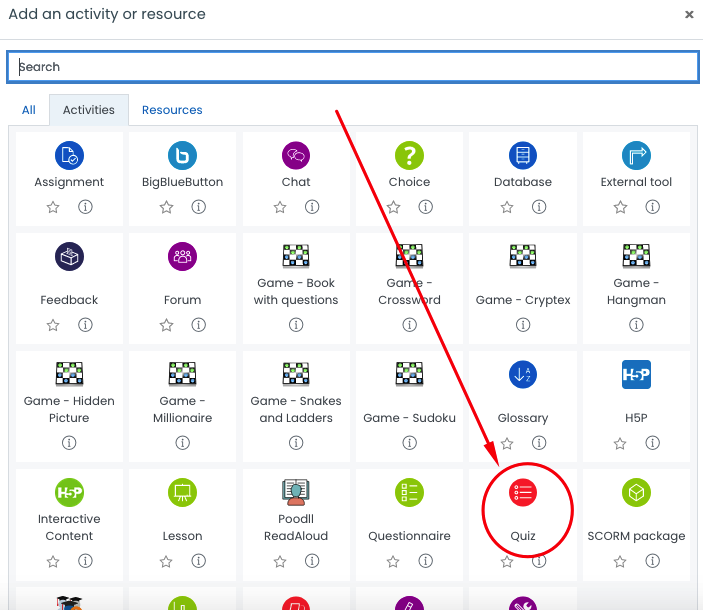Viewport: 703px width, 610px height.
Task: Star the H5P activity
Action: pyautogui.click(x=620, y=443)
